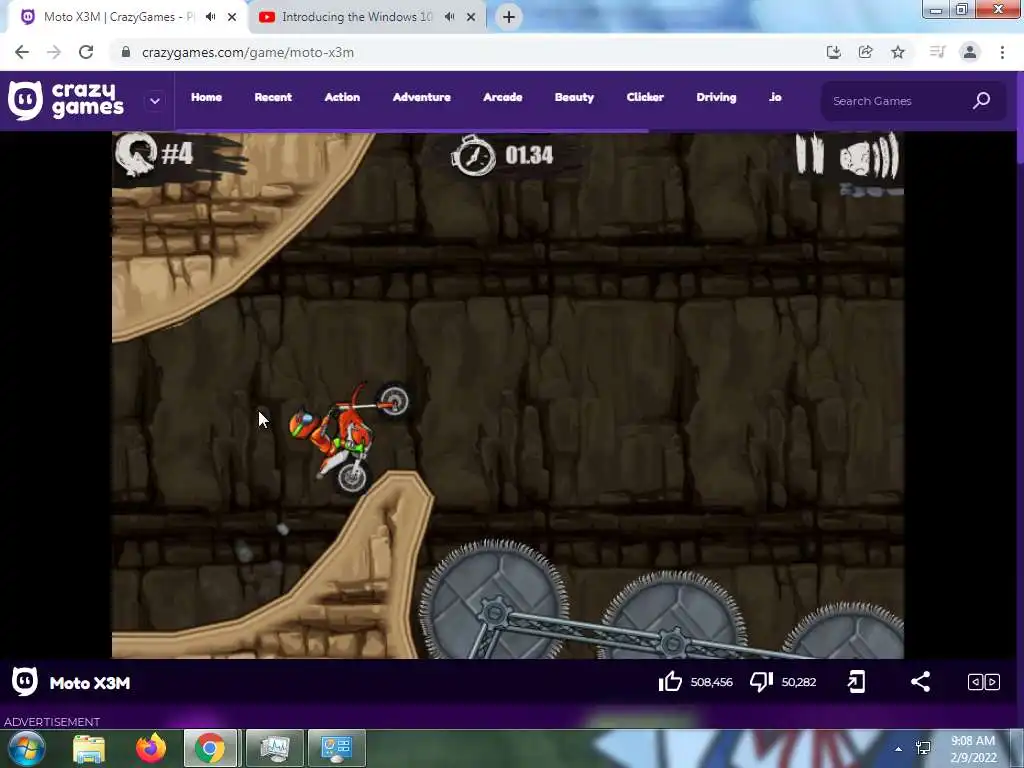Open Firefox from taskbar
This screenshot has width=1024, height=768.
[x=151, y=748]
